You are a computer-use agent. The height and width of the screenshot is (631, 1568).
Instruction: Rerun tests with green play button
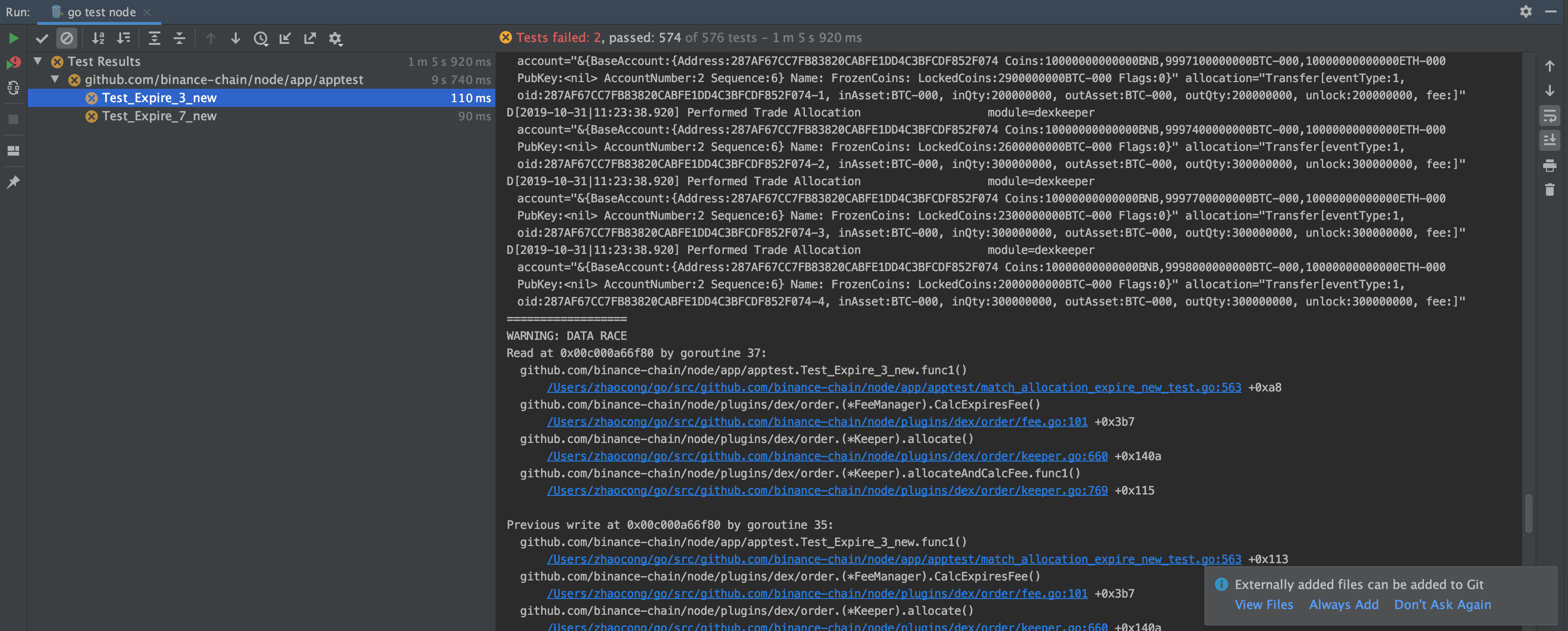tap(13, 38)
